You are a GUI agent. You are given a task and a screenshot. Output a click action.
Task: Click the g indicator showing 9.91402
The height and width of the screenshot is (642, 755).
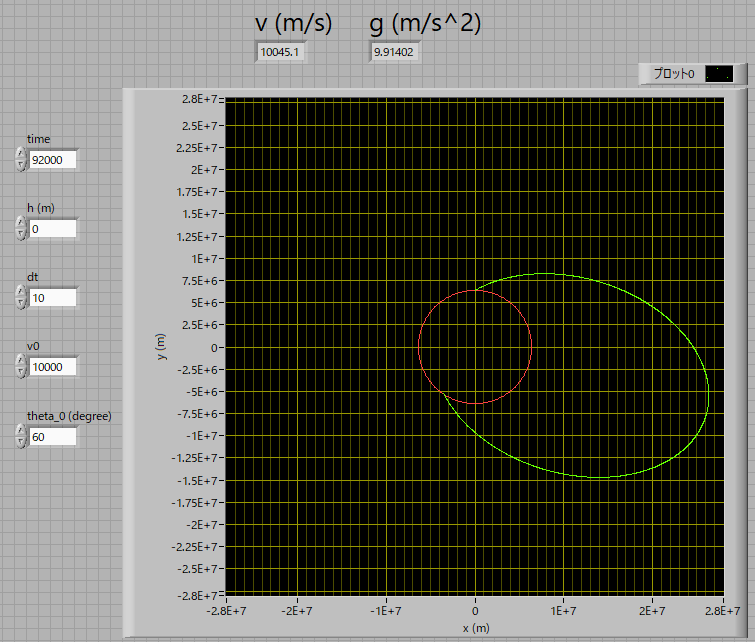coord(394,52)
